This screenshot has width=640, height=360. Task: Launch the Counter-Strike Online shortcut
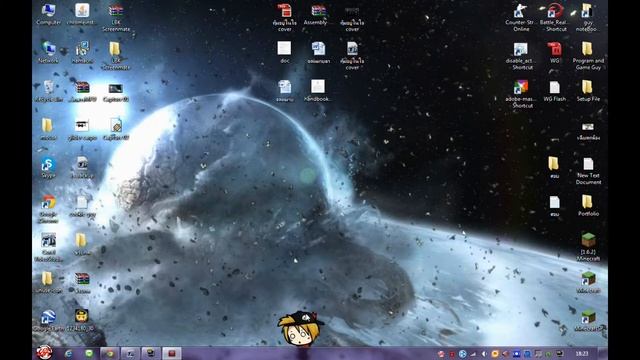(520, 17)
